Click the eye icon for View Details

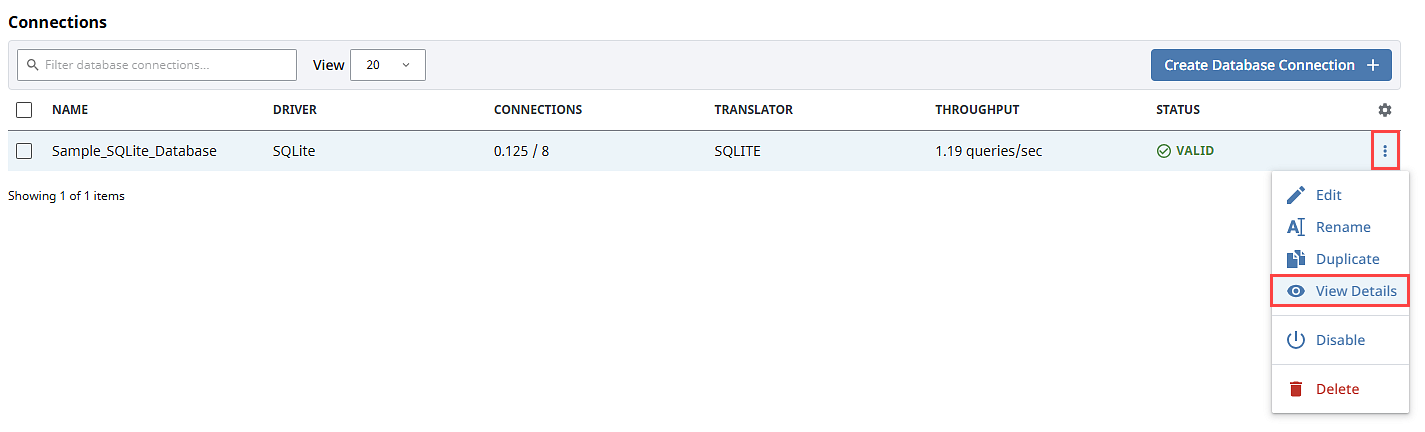[x=1296, y=291]
